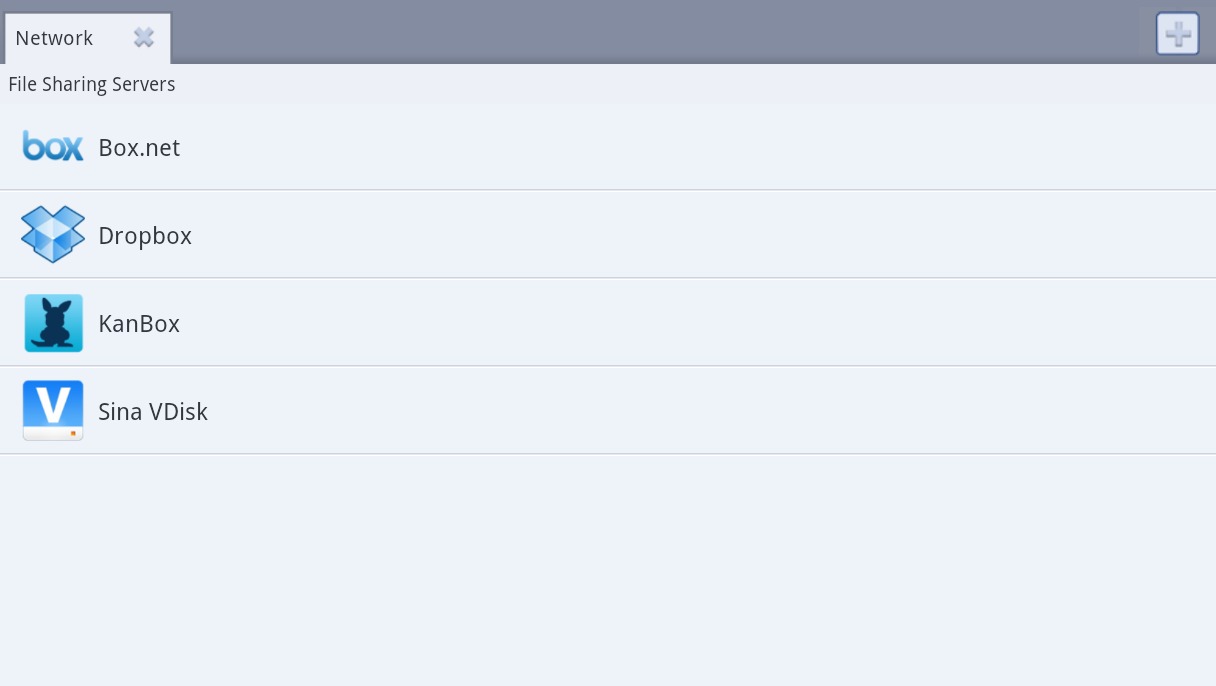Select the Sina VDisk text label
This screenshot has height=686, width=1216.
click(153, 412)
